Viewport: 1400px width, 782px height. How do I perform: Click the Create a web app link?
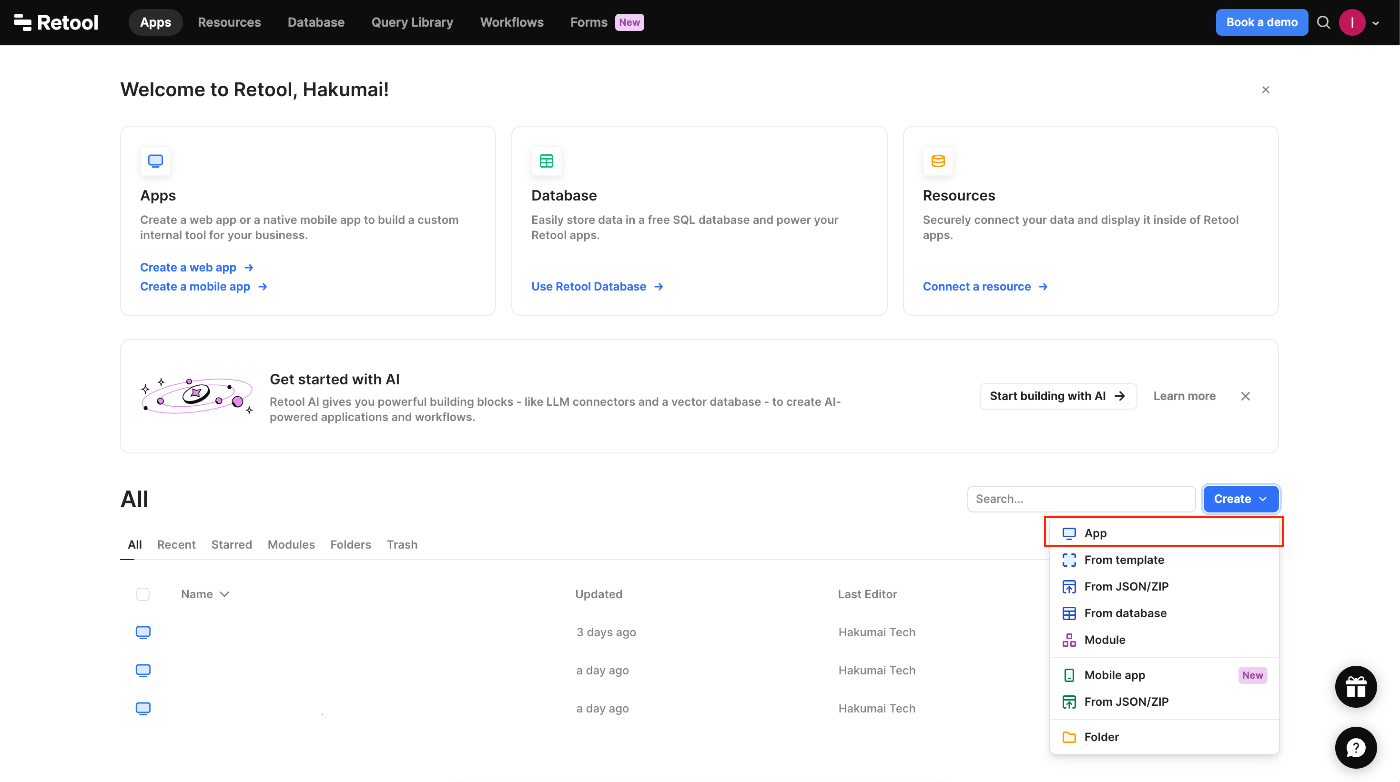197,267
